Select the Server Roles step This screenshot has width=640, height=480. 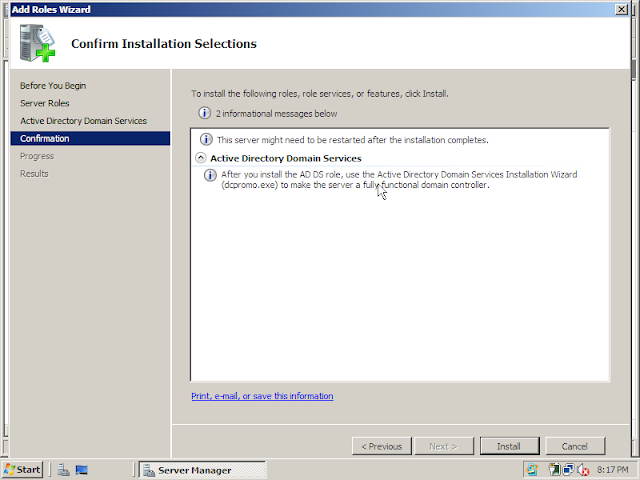[x=45, y=103]
